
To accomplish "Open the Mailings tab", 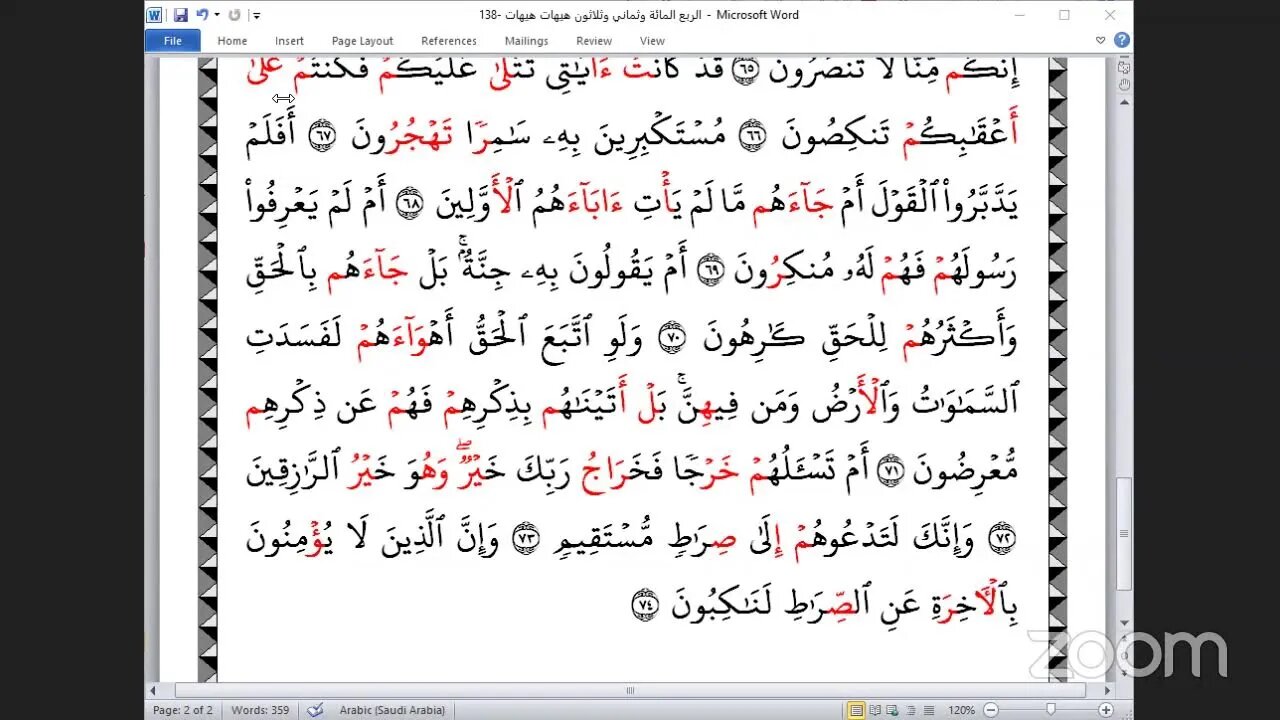I will (526, 41).
